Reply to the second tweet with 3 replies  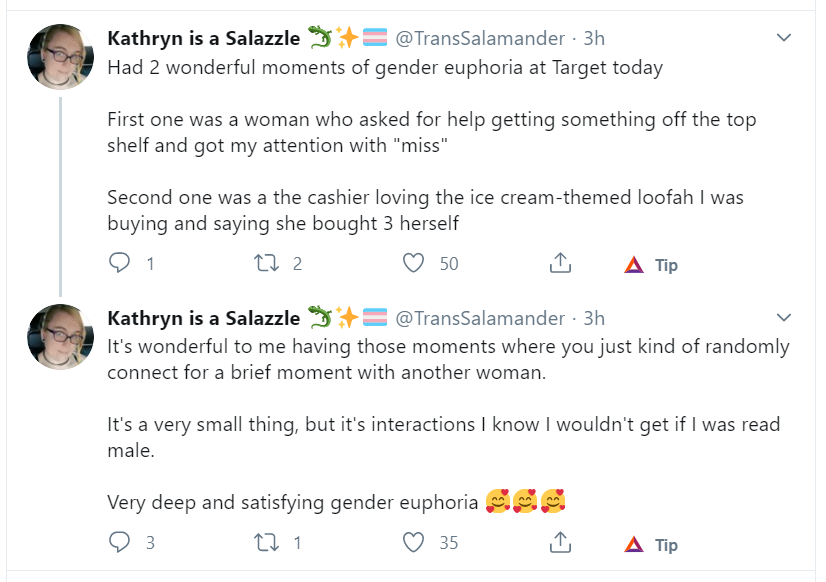[119, 542]
